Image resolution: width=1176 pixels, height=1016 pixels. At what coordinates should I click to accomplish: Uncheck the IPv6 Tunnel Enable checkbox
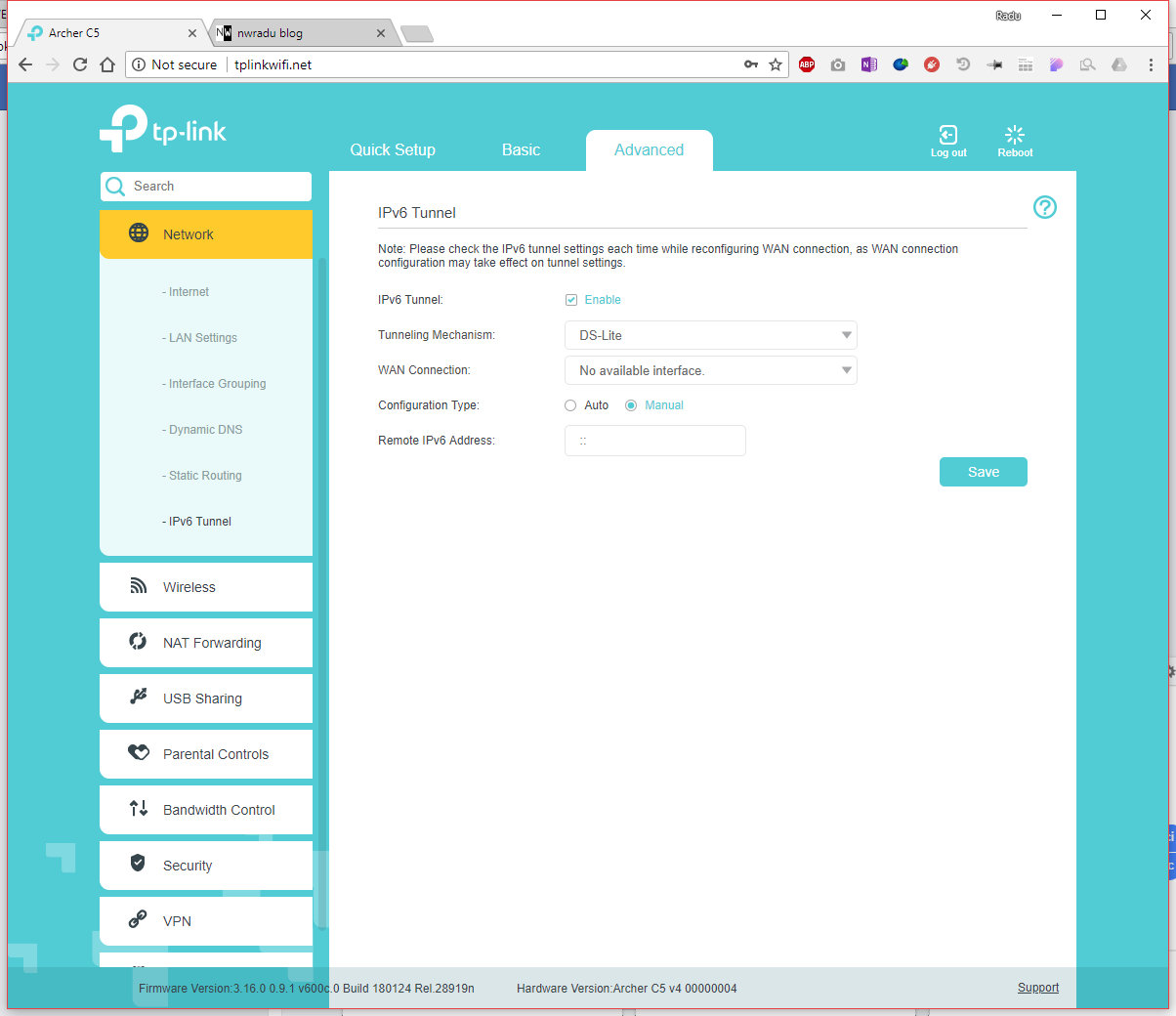click(x=571, y=300)
